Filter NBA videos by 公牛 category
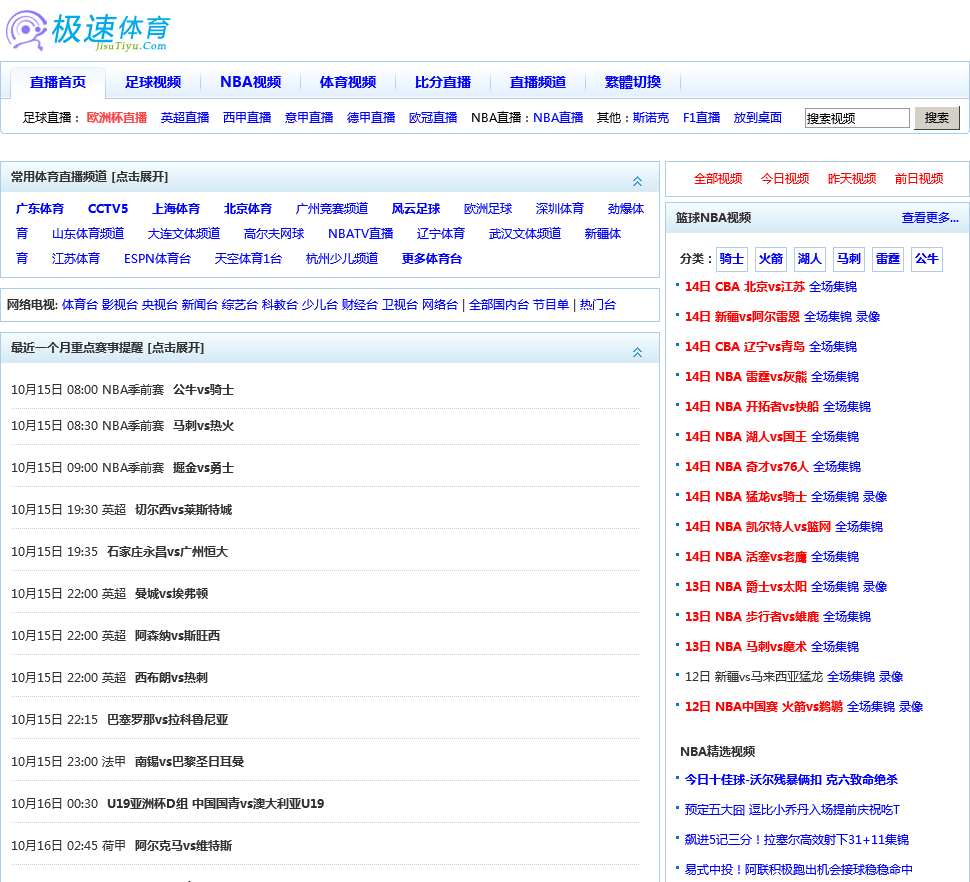The image size is (970, 882). pos(927,259)
